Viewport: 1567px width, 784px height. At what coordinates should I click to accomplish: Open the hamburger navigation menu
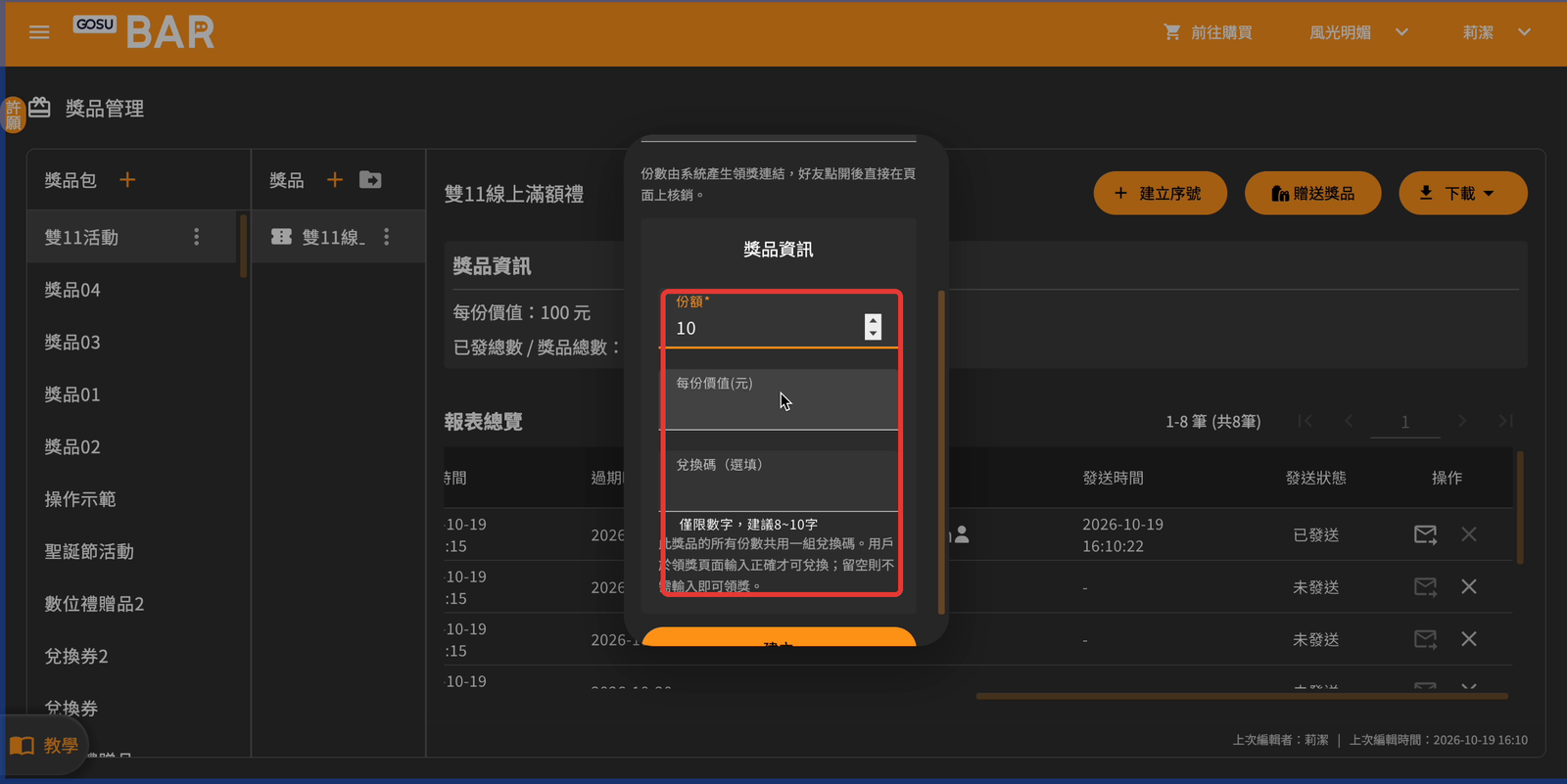pos(39,32)
